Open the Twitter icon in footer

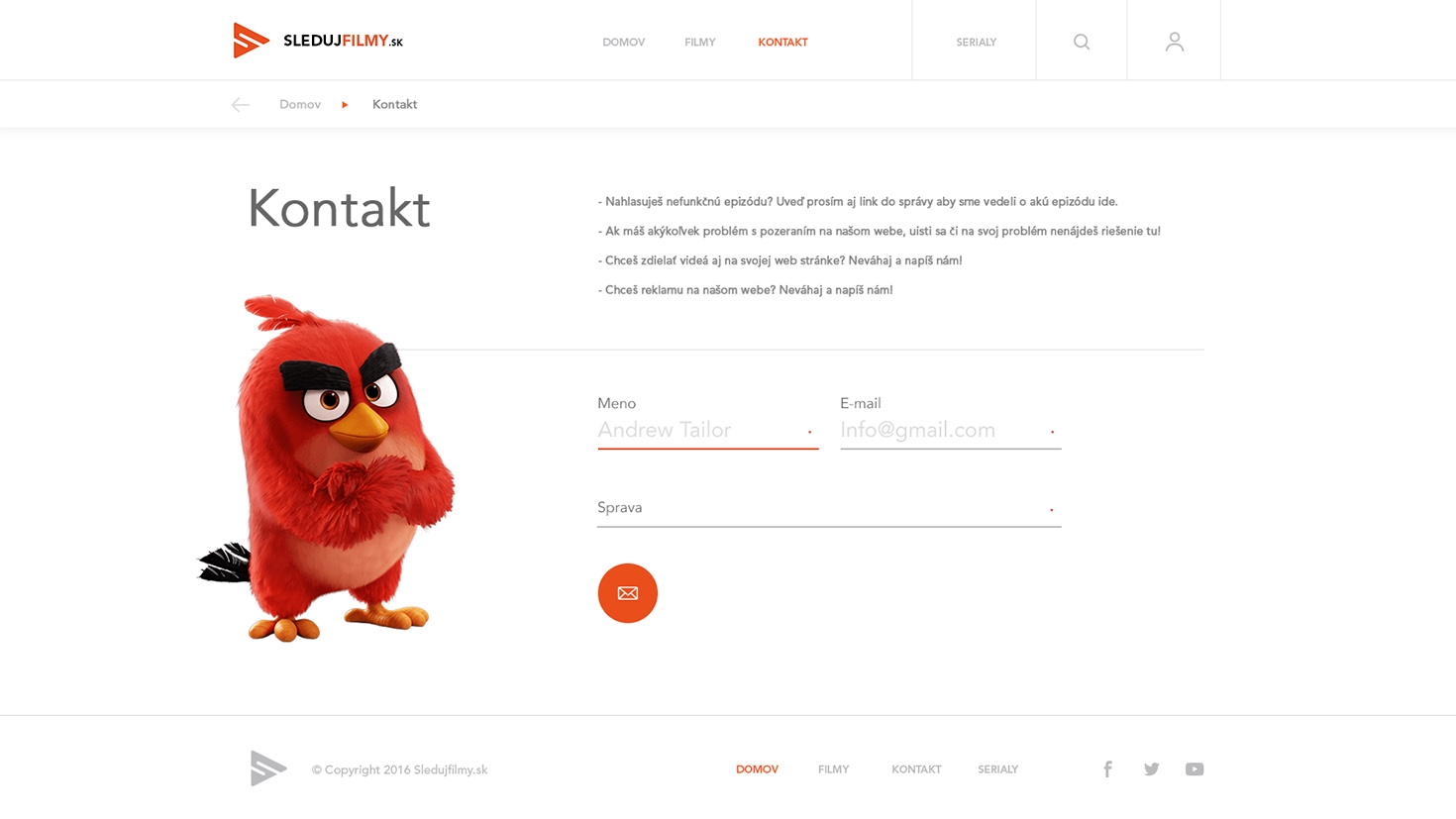tap(1151, 769)
